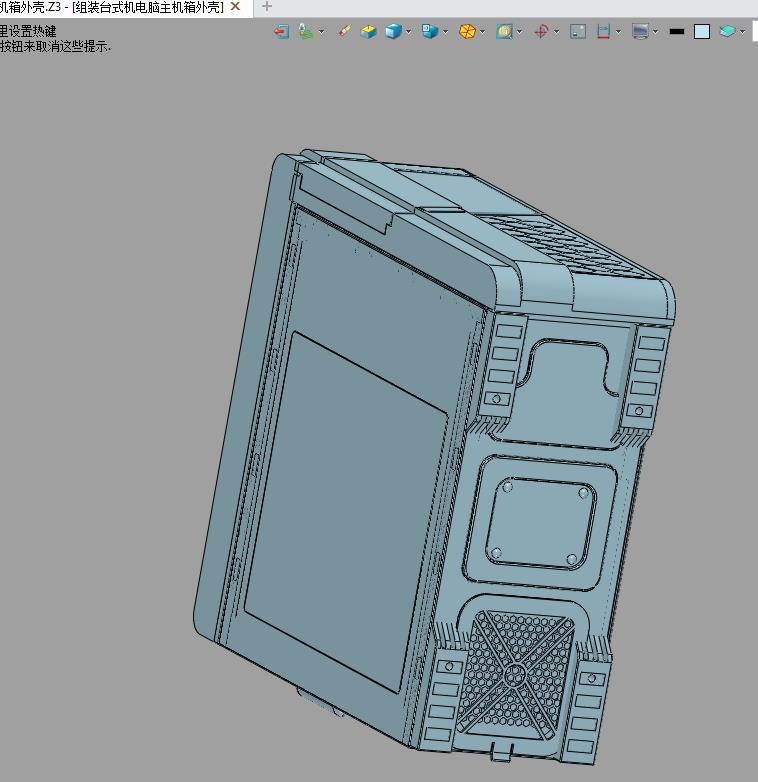The width and height of the screenshot is (758, 782).
Task: Open the dropdown beside the green filter icon
Action: [321, 32]
